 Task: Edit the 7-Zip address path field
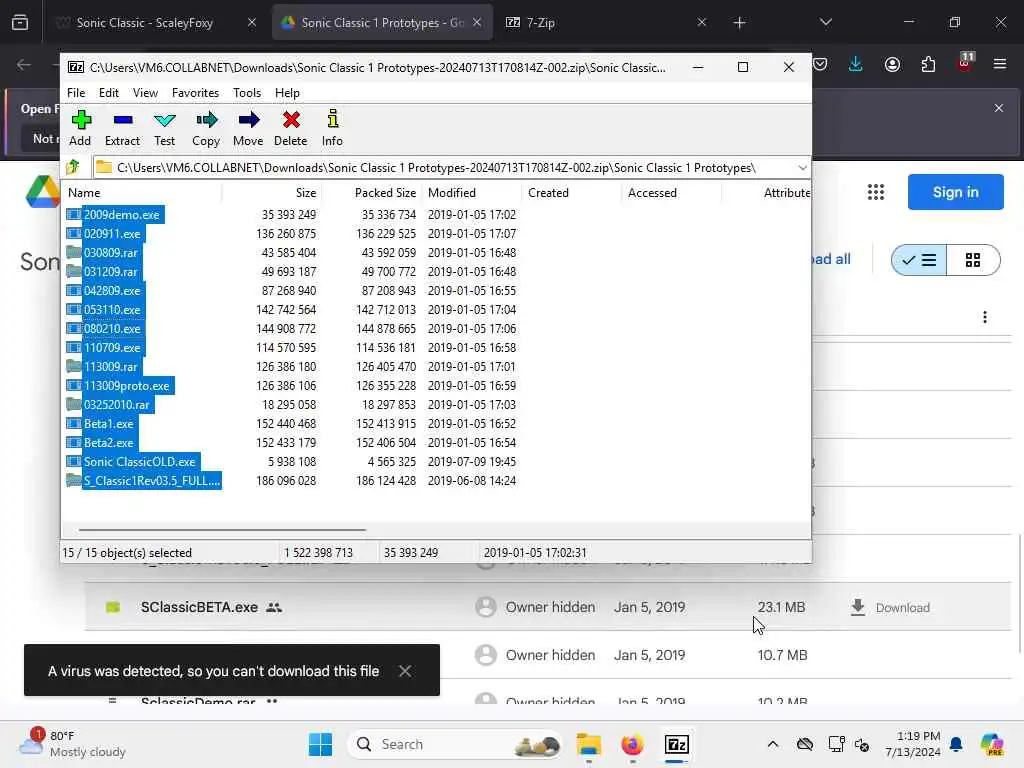(x=444, y=168)
